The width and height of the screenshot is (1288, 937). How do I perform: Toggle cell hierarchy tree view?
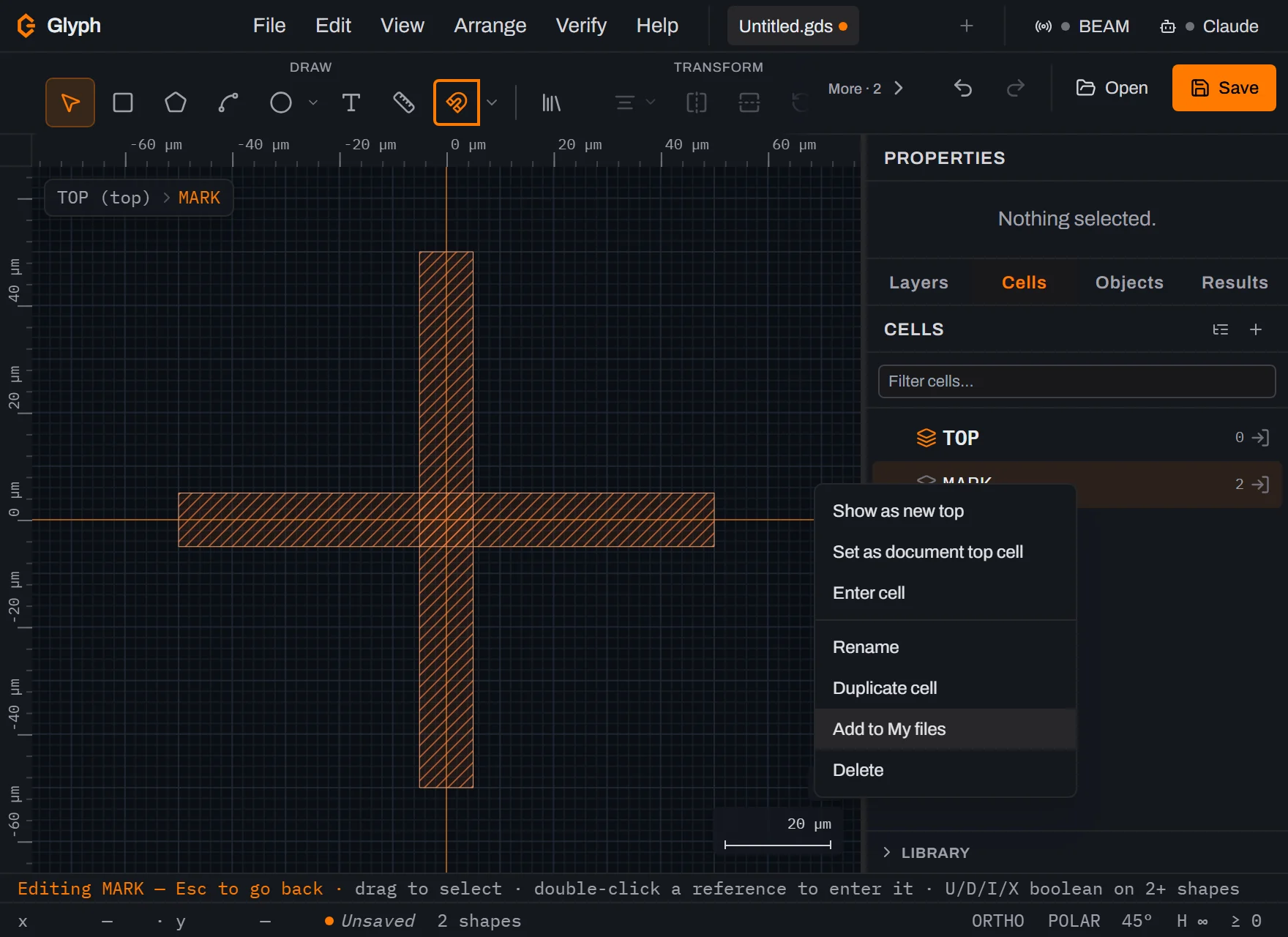click(x=1221, y=329)
